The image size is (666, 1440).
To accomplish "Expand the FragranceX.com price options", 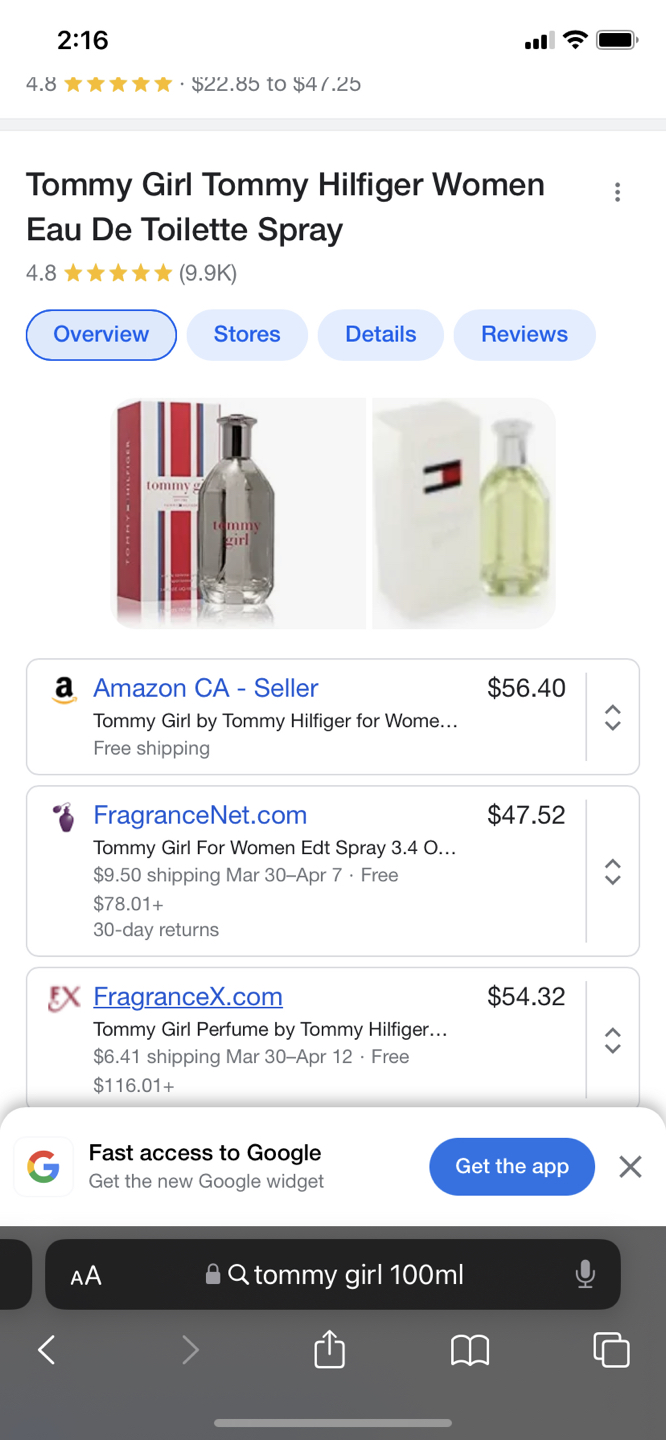I will 612,1042.
